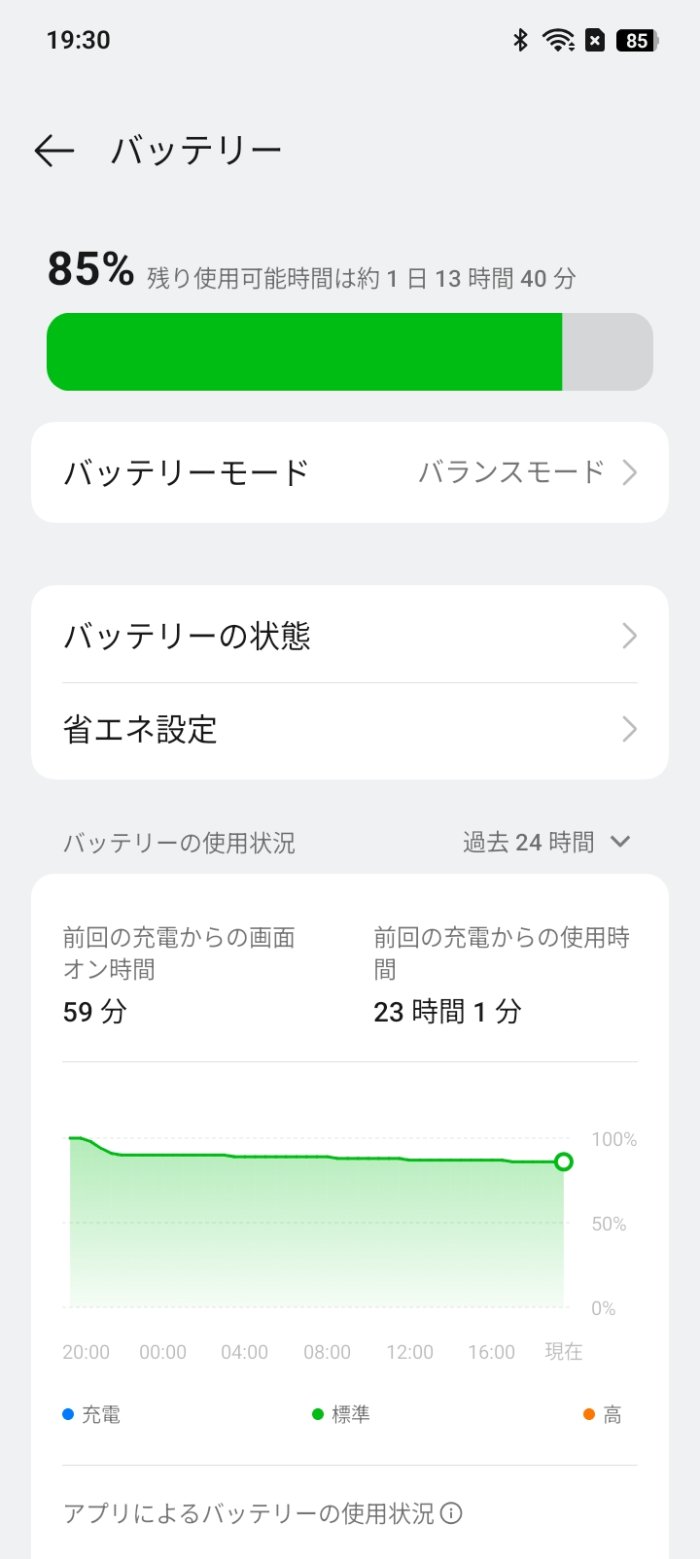The width and height of the screenshot is (700, 1559).
Task: Tap the blue 充電 legend dot
Action: click(67, 1413)
